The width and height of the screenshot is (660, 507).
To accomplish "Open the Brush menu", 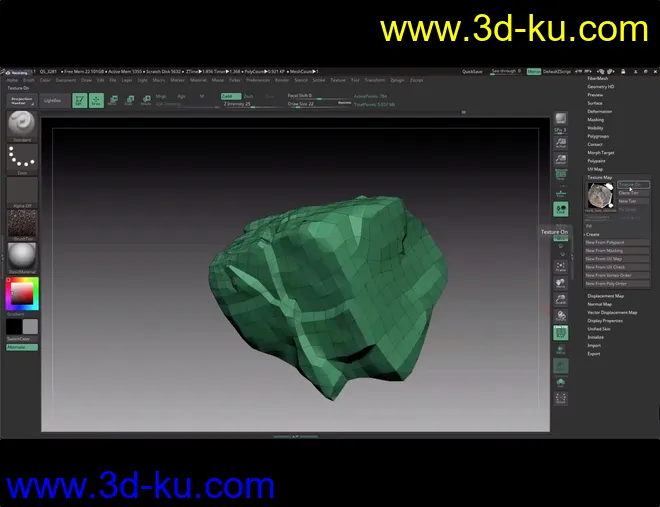I will [29, 80].
